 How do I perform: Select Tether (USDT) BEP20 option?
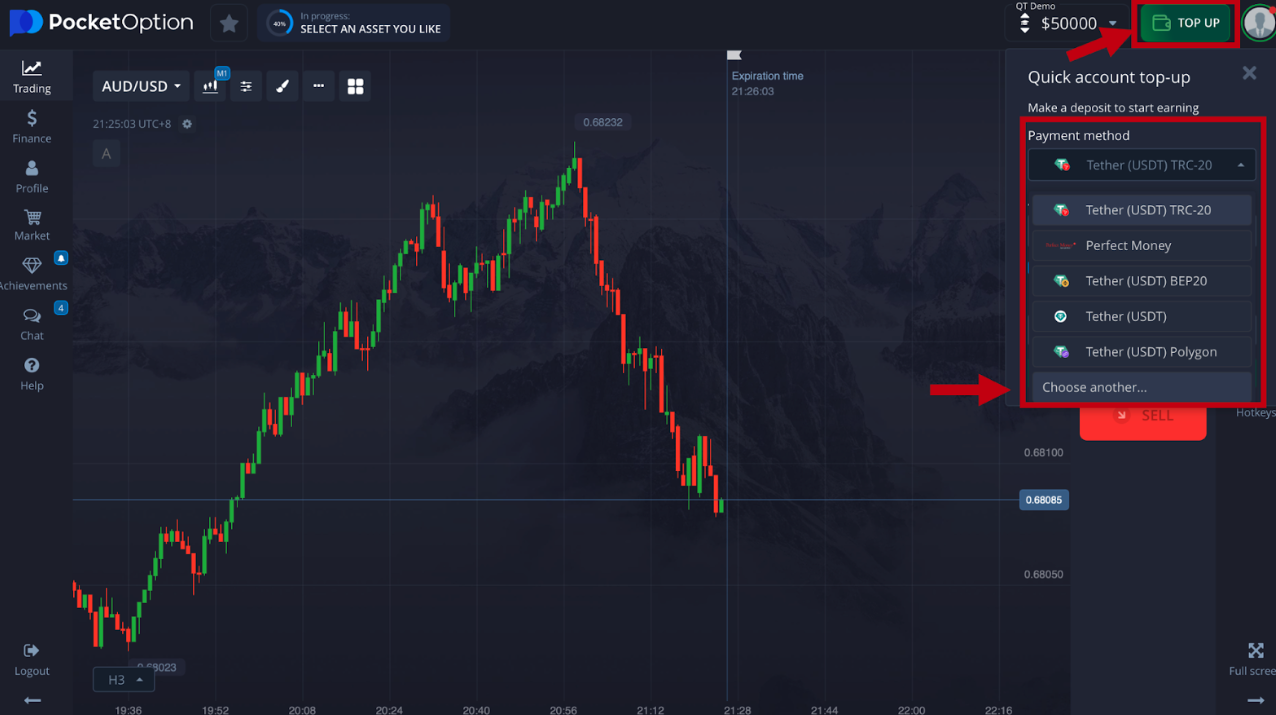tap(1142, 281)
